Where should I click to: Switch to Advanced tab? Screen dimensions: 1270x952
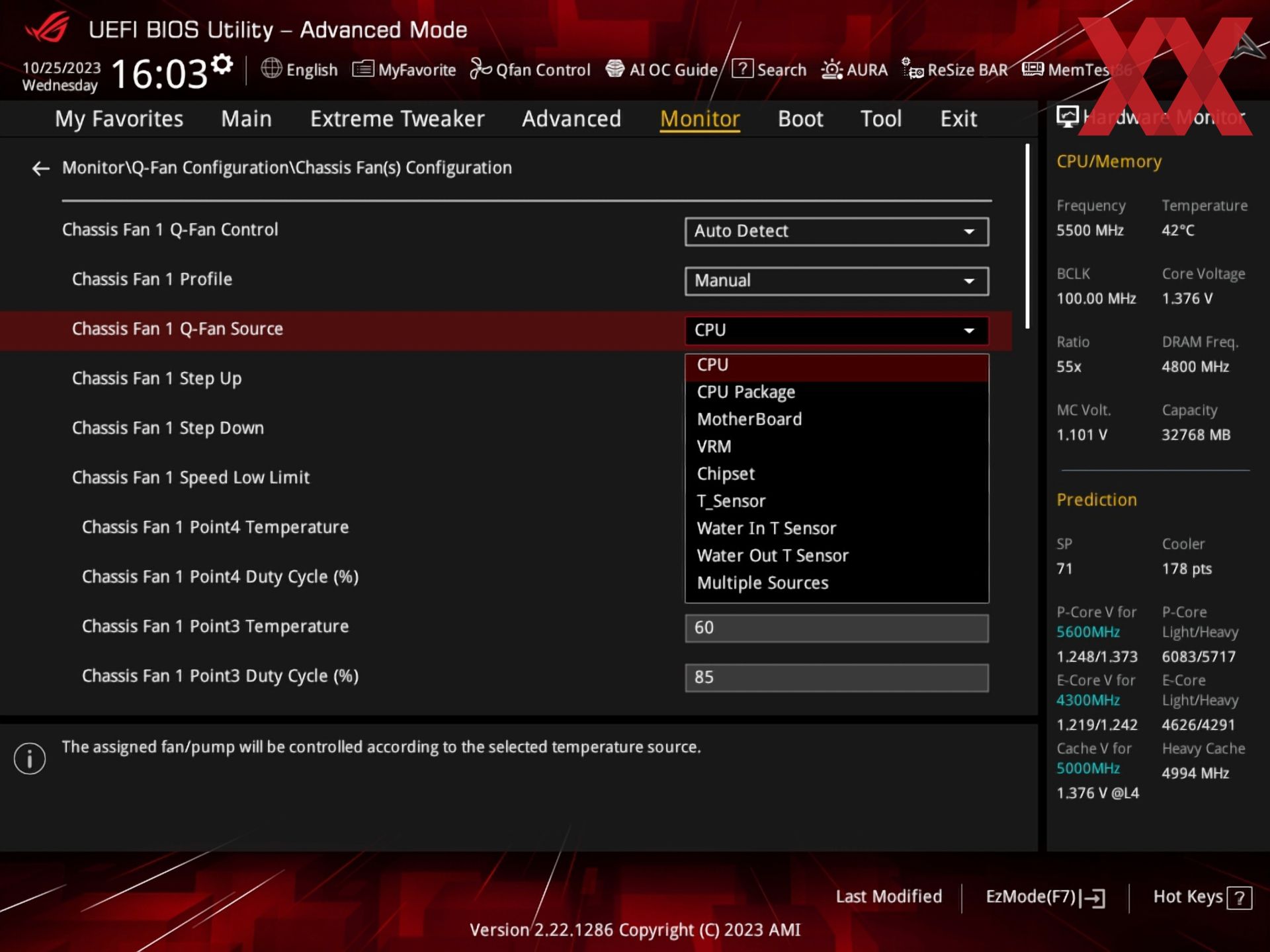(x=571, y=119)
